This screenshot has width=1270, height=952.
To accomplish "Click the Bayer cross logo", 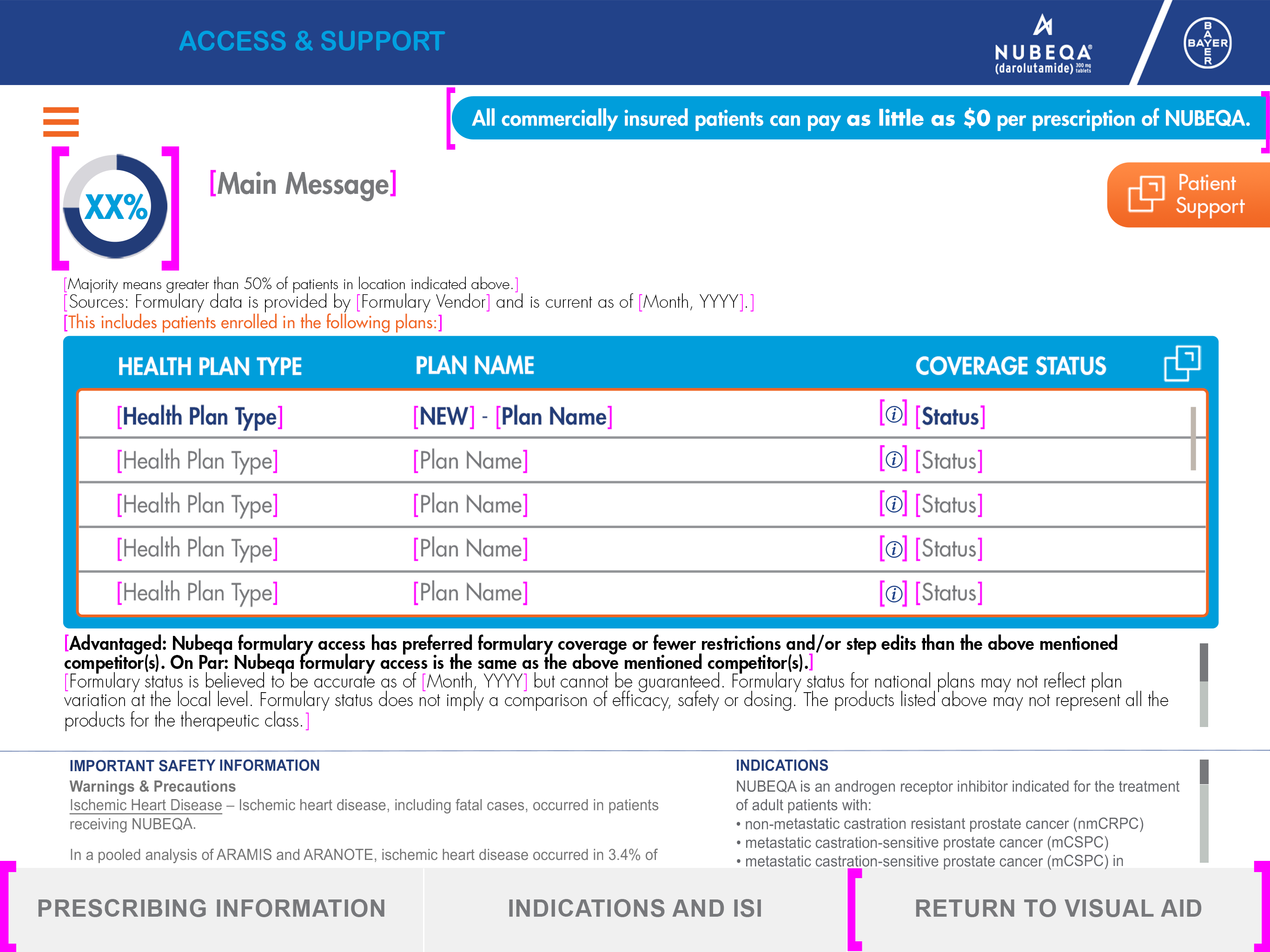I will [x=1207, y=42].
